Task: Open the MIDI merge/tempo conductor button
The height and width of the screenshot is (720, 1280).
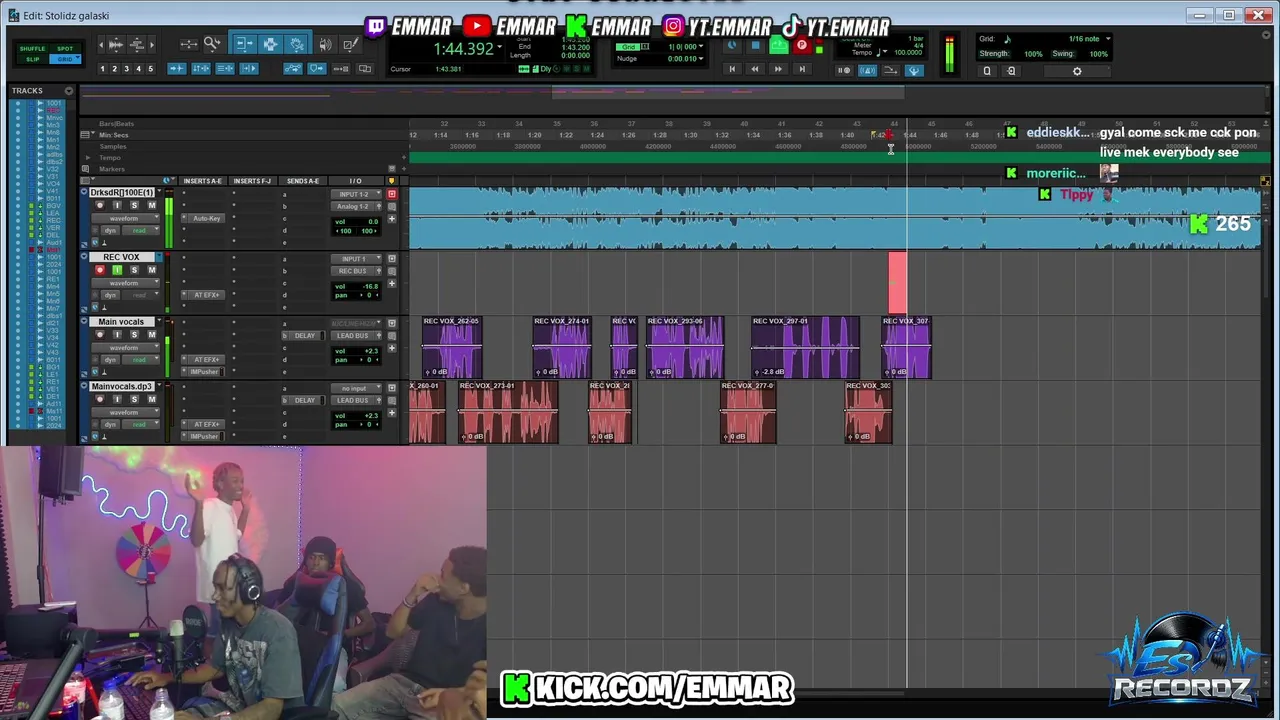Action: click(890, 70)
